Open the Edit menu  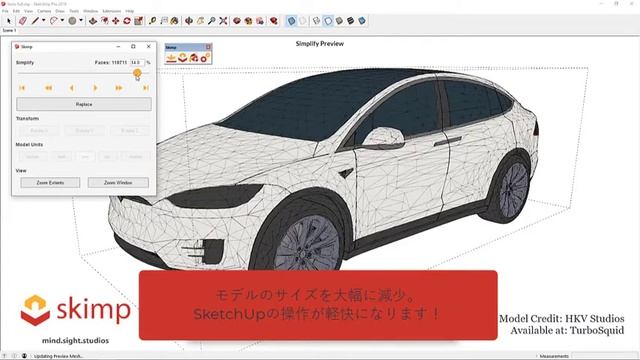[16, 11]
